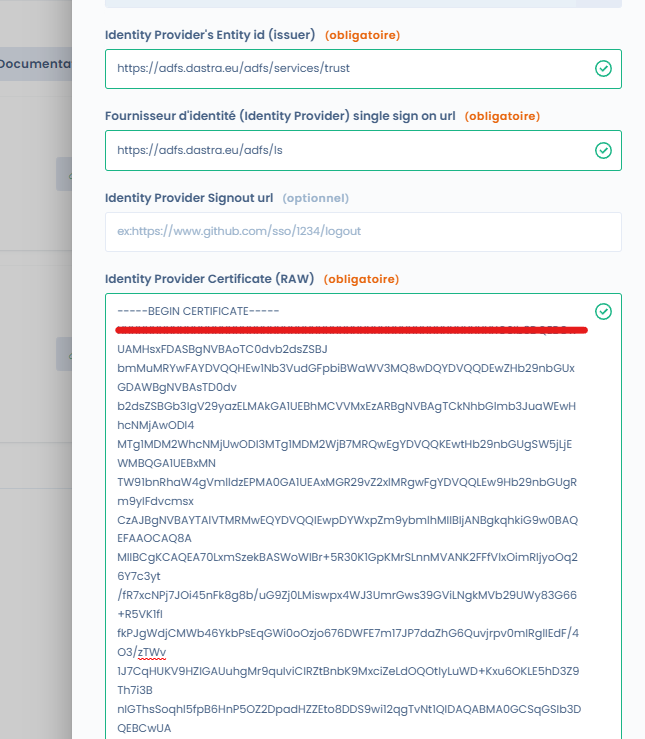Click the "Identity Provider's Entity id (issuer)" label
This screenshot has width=645, height=739.
pos(210,35)
